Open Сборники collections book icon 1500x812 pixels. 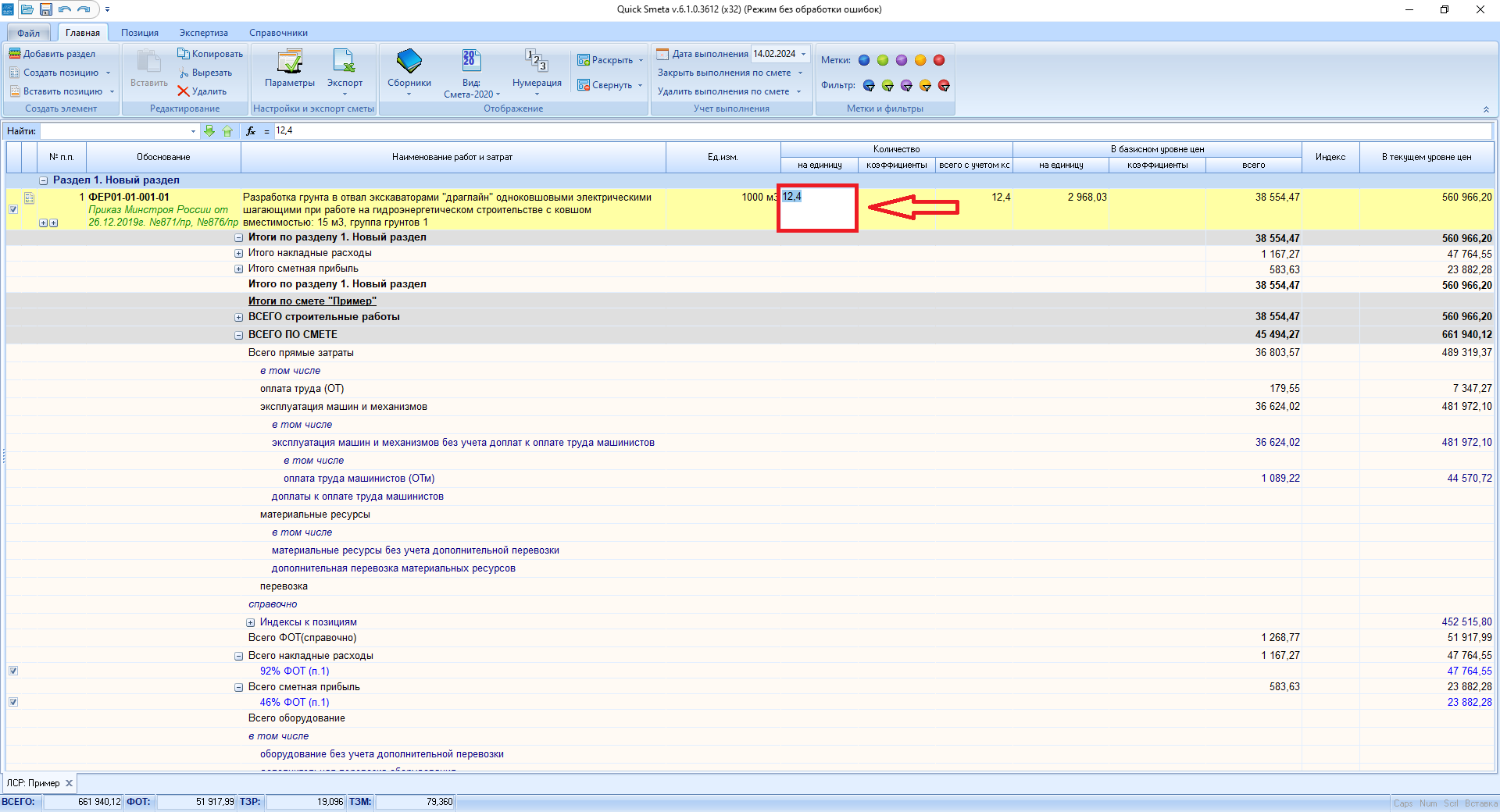pos(409,72)
